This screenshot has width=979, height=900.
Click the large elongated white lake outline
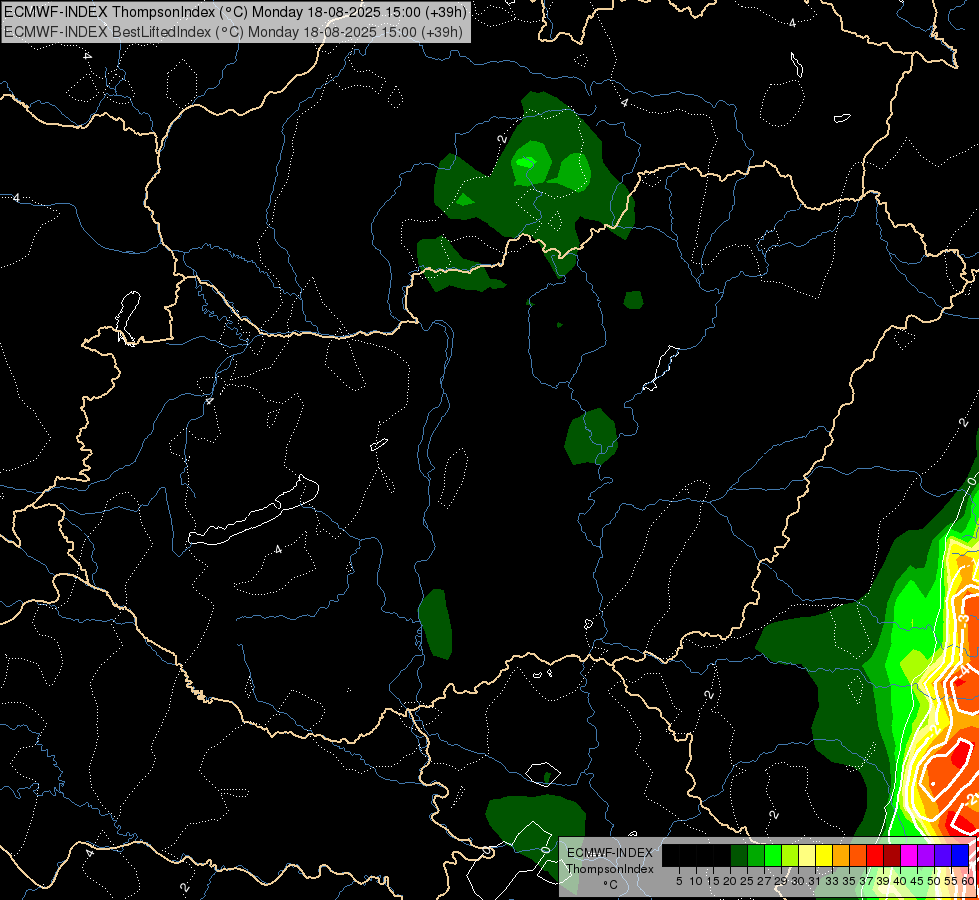pyautogui.click(x=254, y=511)
